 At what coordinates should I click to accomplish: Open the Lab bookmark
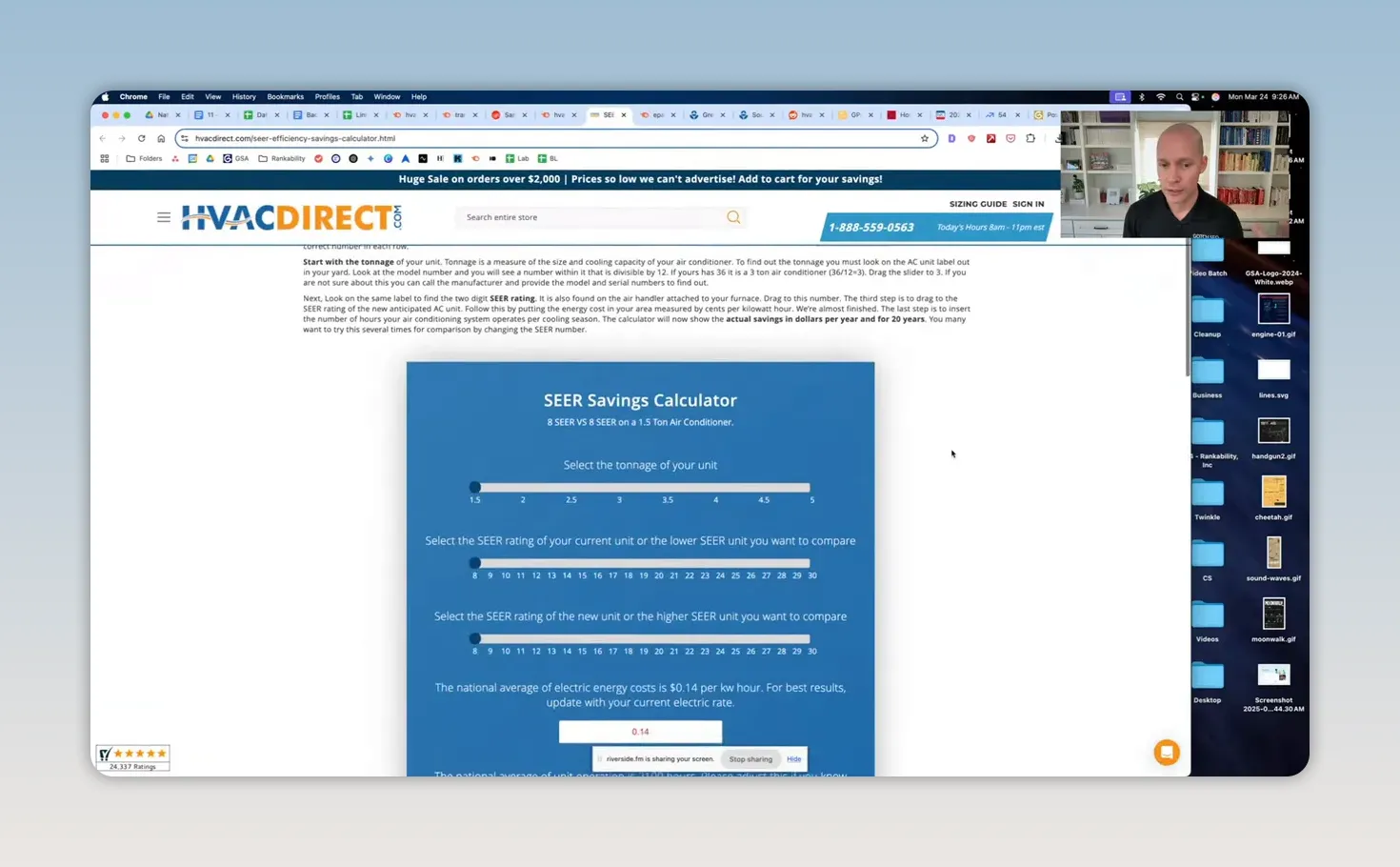(x=517, y=158)
